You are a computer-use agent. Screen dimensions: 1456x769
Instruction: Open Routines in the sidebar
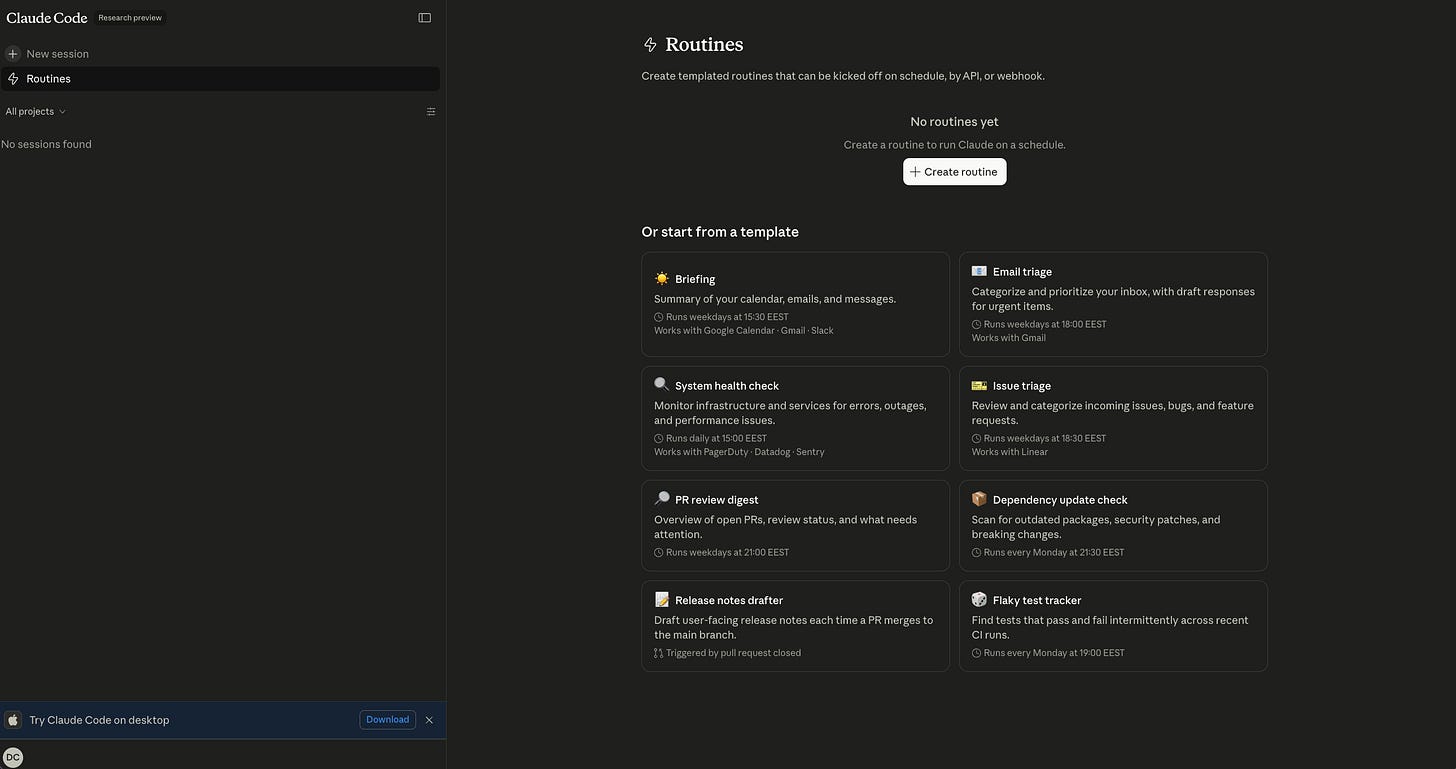point(220,79)
